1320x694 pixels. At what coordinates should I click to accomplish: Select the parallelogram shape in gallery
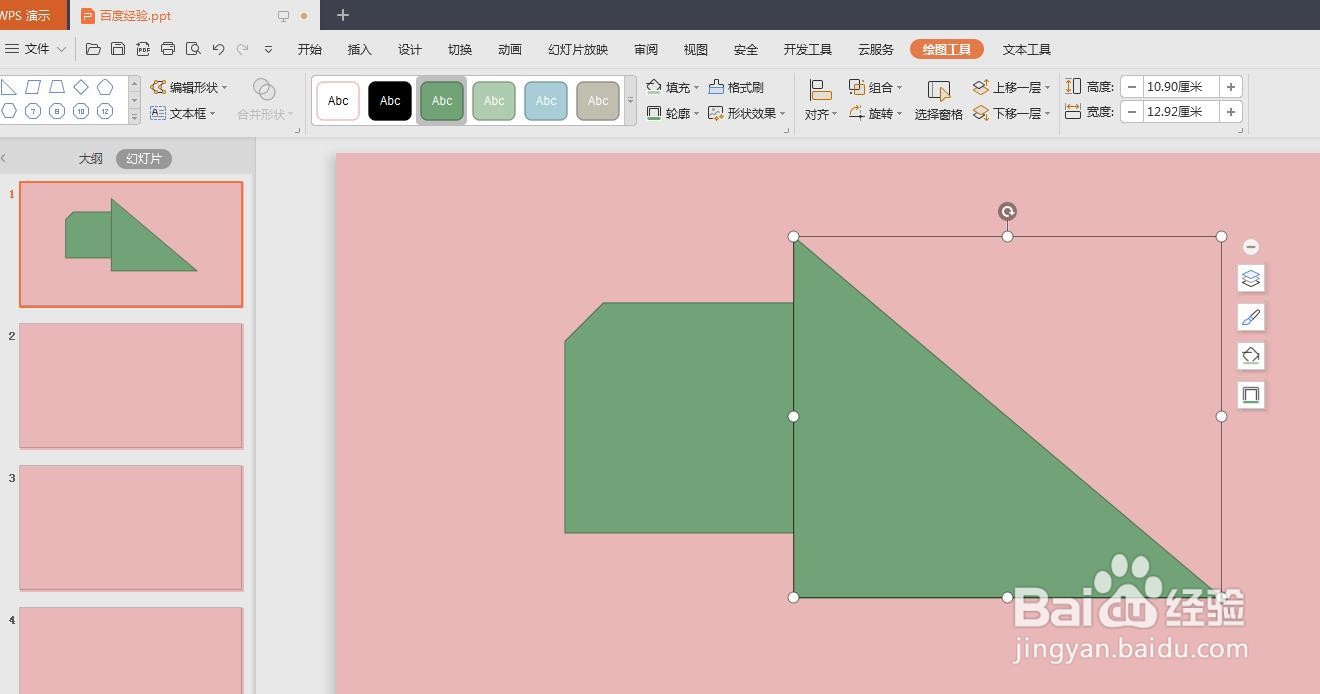[33, 87]
